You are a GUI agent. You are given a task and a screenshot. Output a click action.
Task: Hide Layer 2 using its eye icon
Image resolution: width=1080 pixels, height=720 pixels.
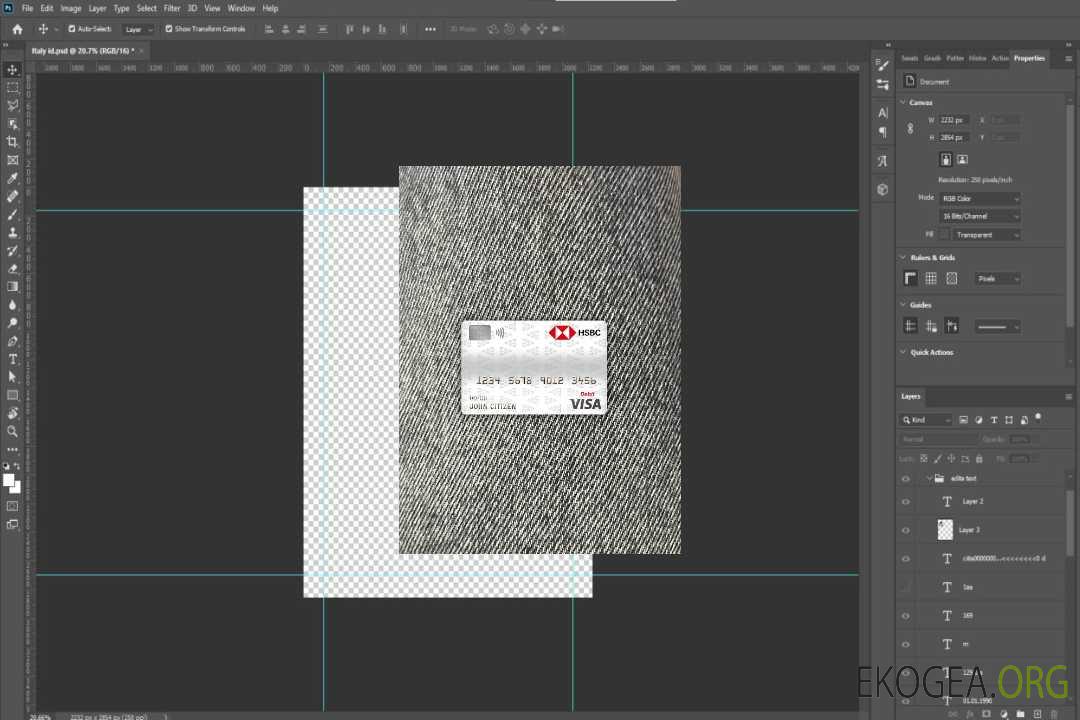(906, 502)
